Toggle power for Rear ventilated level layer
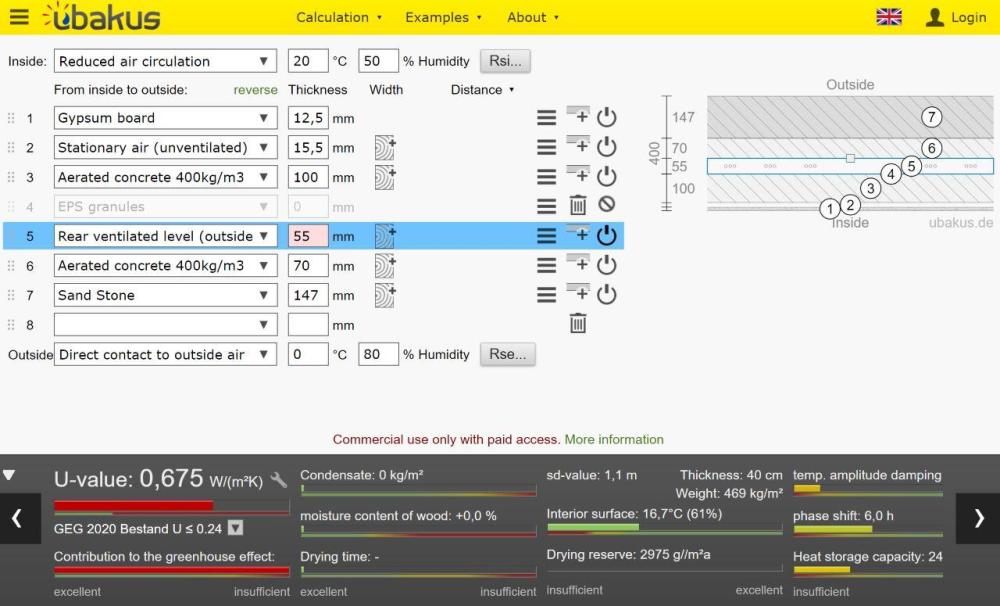The width and height of the screenshot is (1000, 606). tap(607, 235)
